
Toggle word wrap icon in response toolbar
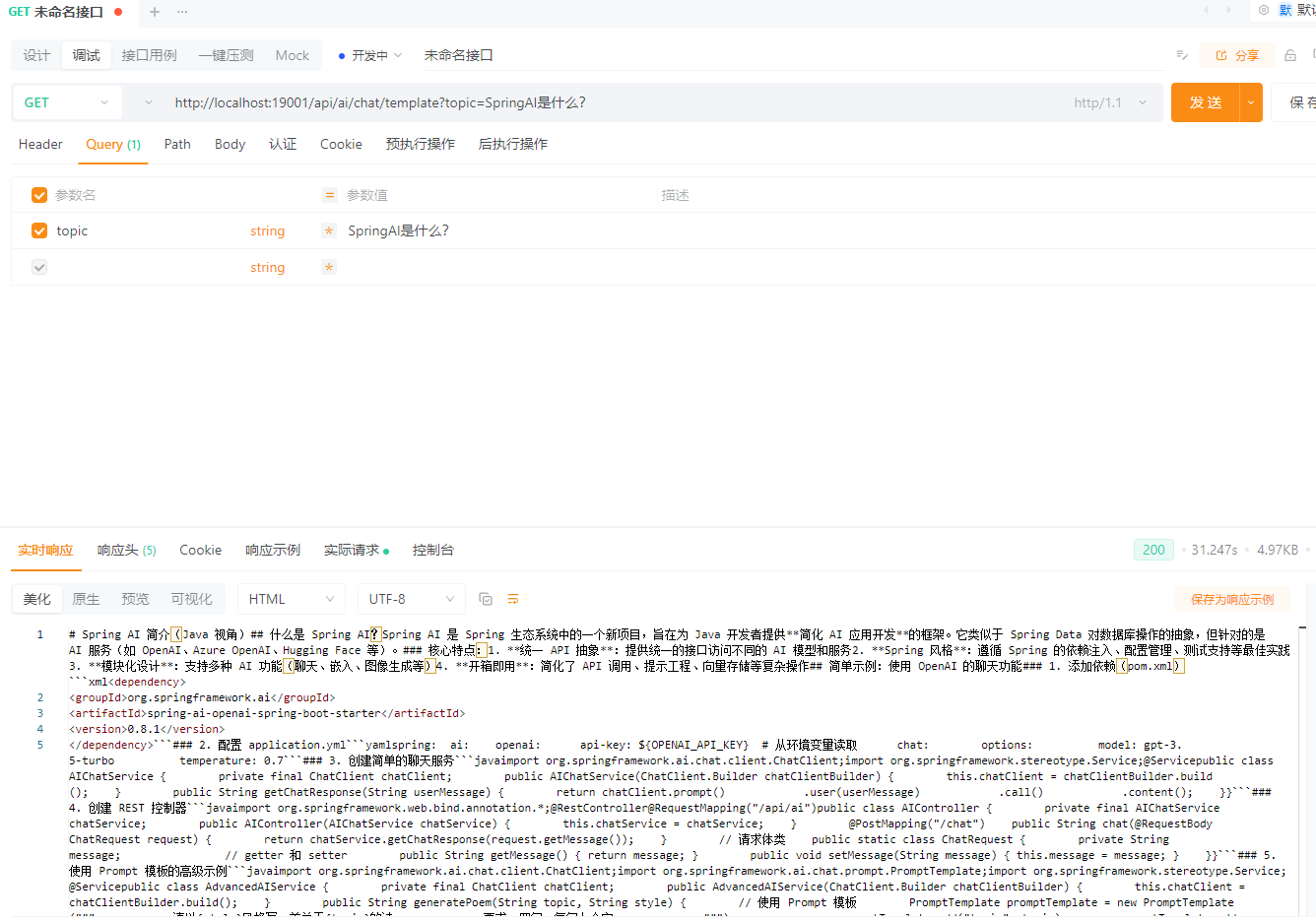tap(513, 599)
